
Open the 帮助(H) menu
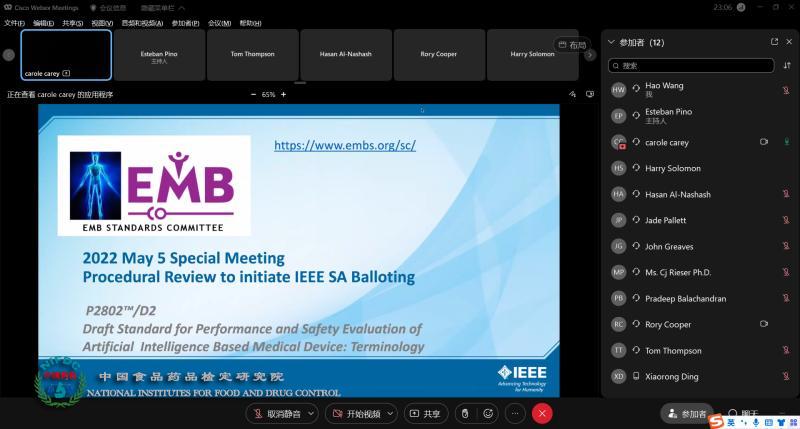click(250, 23)
